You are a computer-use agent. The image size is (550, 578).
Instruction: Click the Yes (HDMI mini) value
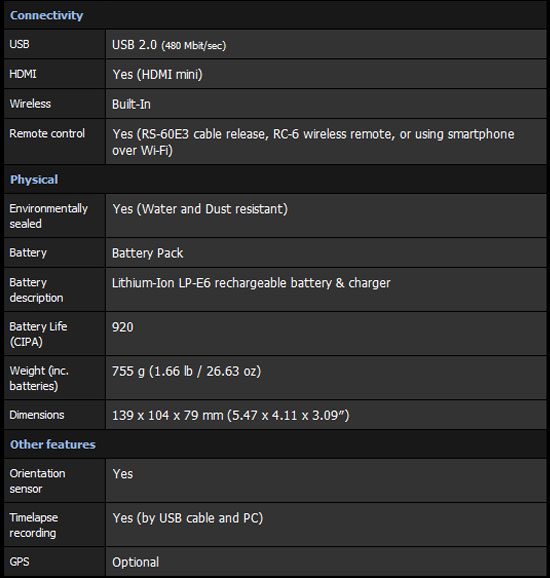[x=157, y=74]
